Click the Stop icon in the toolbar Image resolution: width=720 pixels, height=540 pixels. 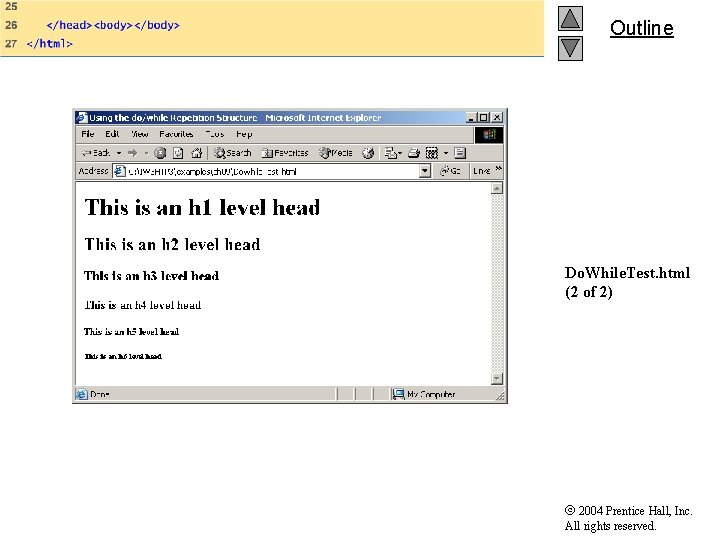point(160,153)
